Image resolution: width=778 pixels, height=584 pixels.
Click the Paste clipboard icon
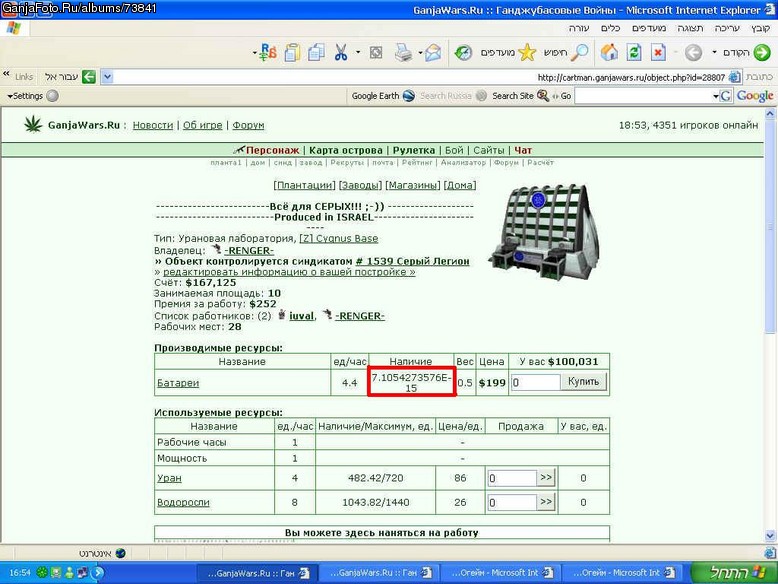(x=292, y=53)
